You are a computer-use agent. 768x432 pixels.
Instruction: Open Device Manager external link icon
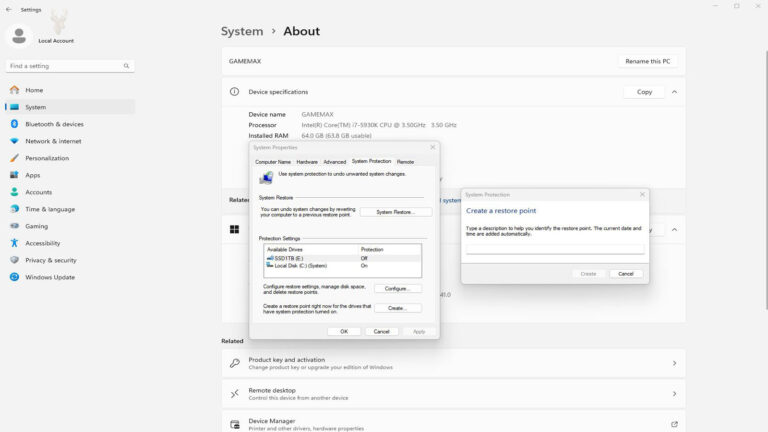pos(674,424)
